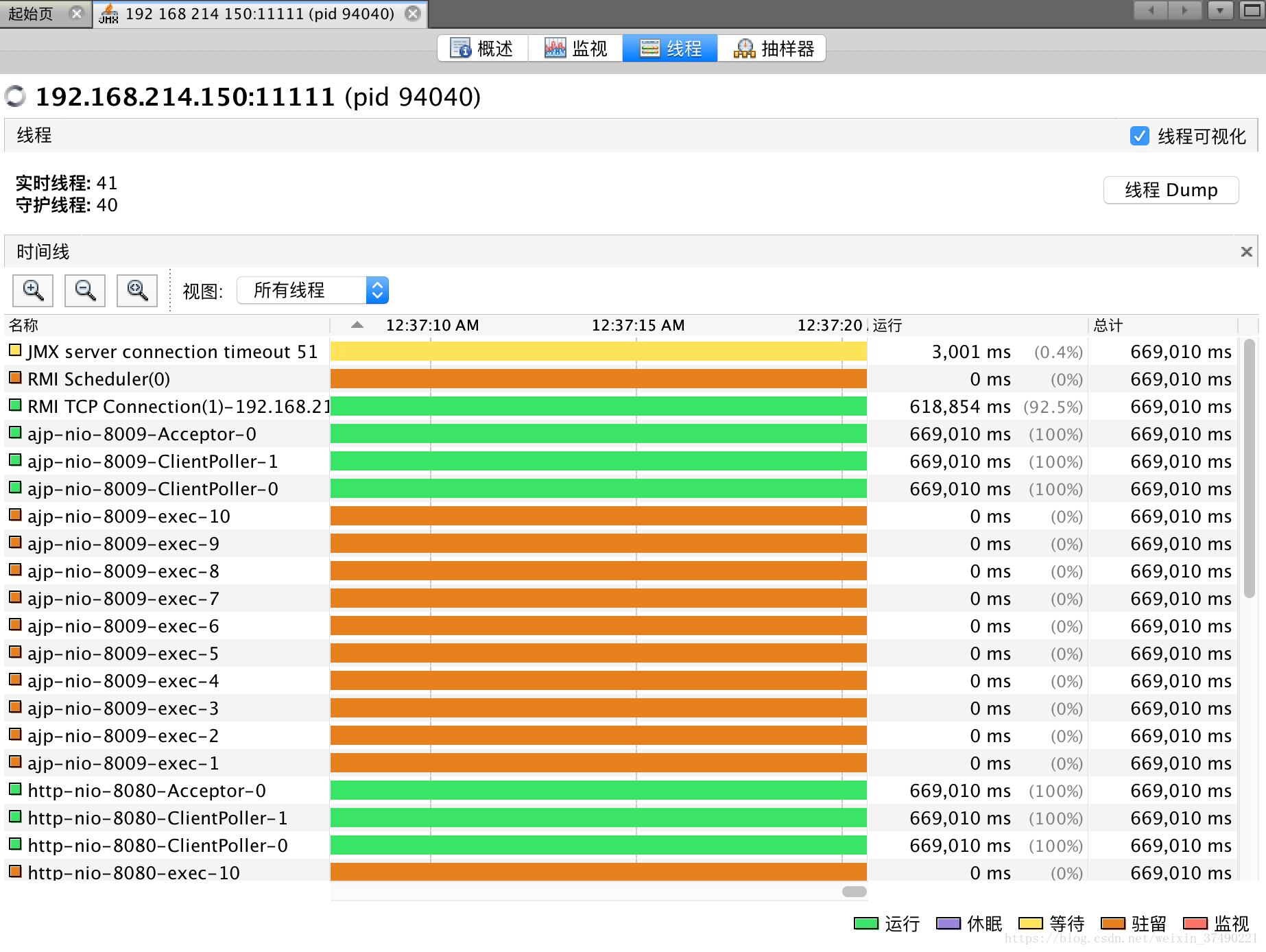
Task: Click the scroll tabs right arrow
Action: (1184, 10)
